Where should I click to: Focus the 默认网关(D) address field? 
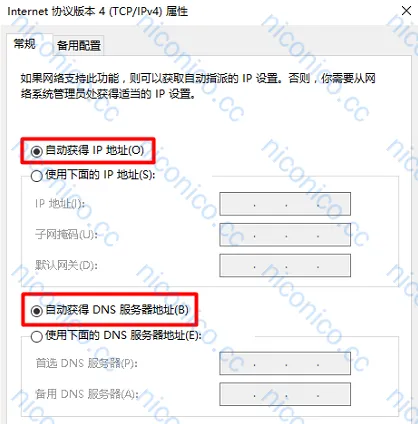tap(285, 266)
